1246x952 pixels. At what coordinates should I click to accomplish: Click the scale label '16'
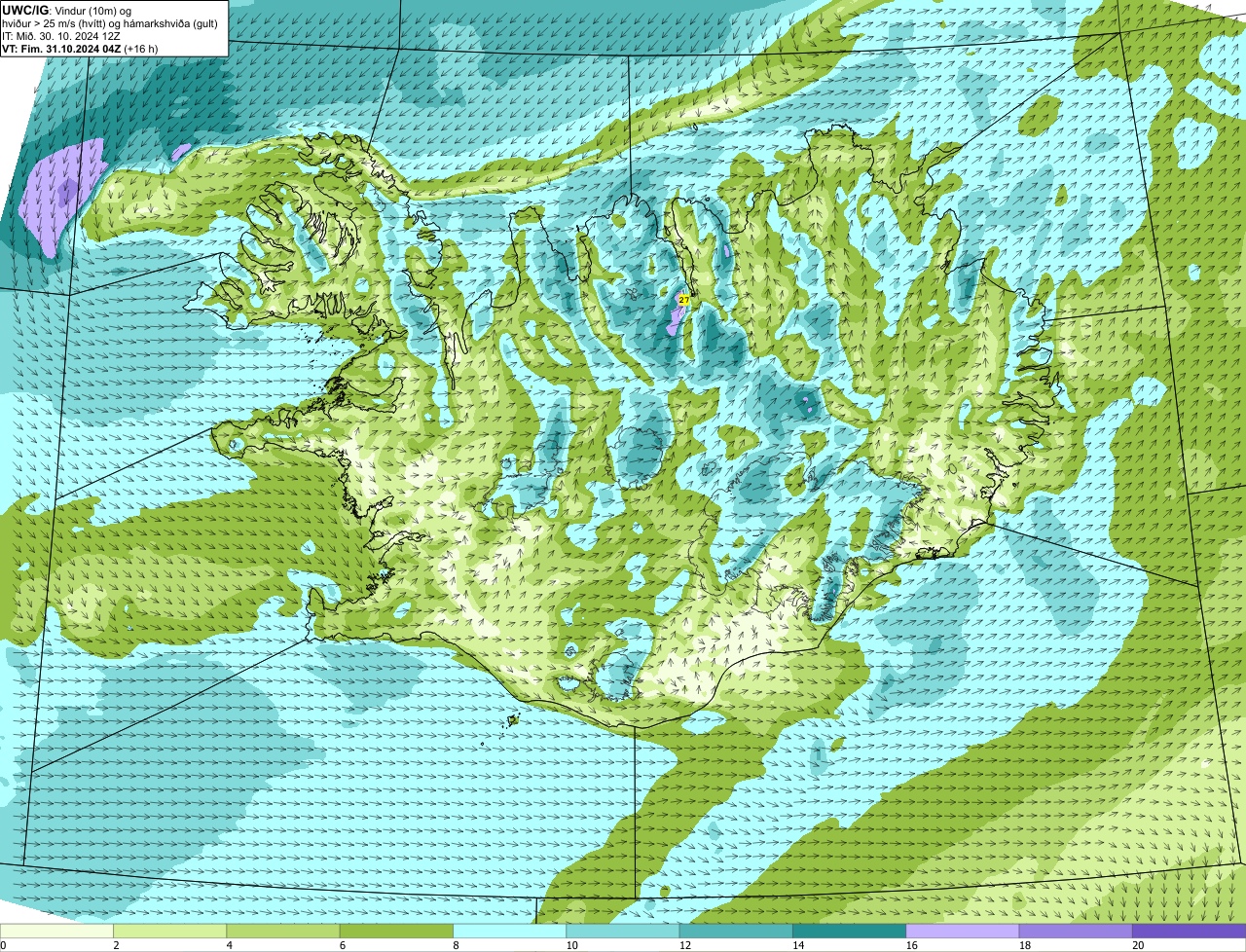[911, 945]
